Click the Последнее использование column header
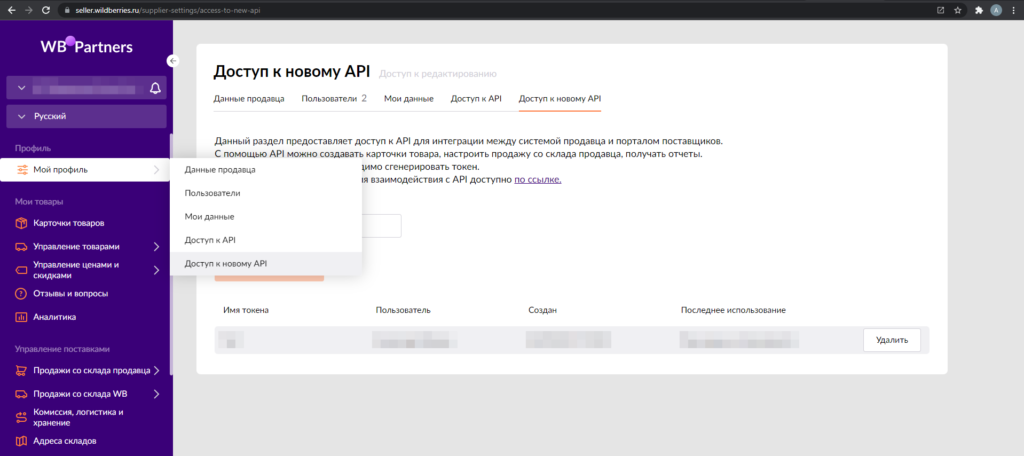 (733, 310)
